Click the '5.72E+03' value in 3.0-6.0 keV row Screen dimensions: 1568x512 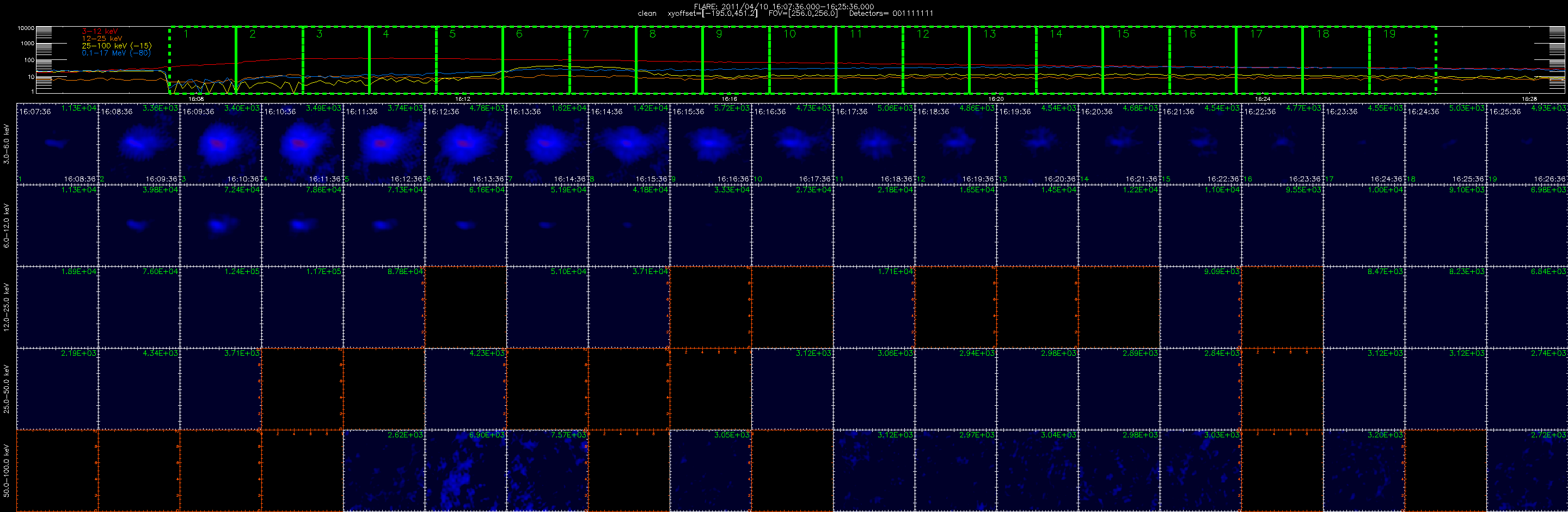click(x=732, y=108)
